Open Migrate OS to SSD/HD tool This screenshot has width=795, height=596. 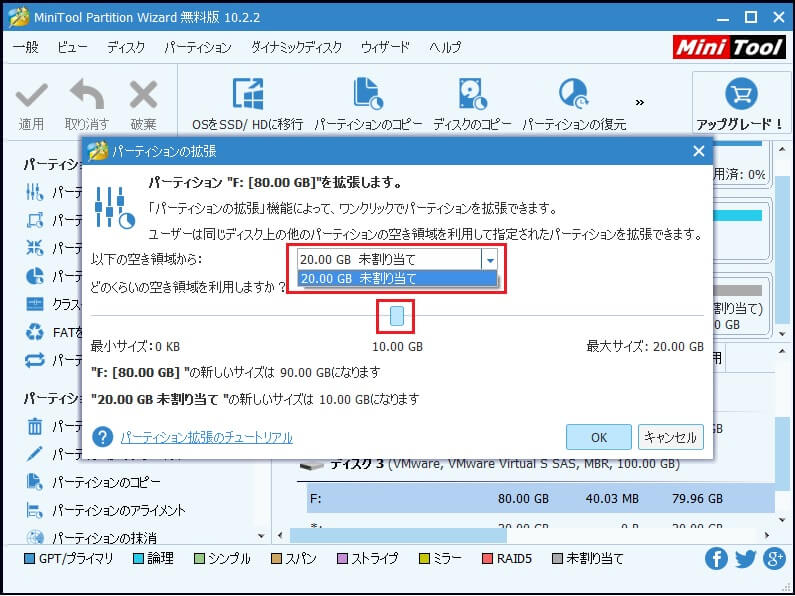(x=247, y=104)
